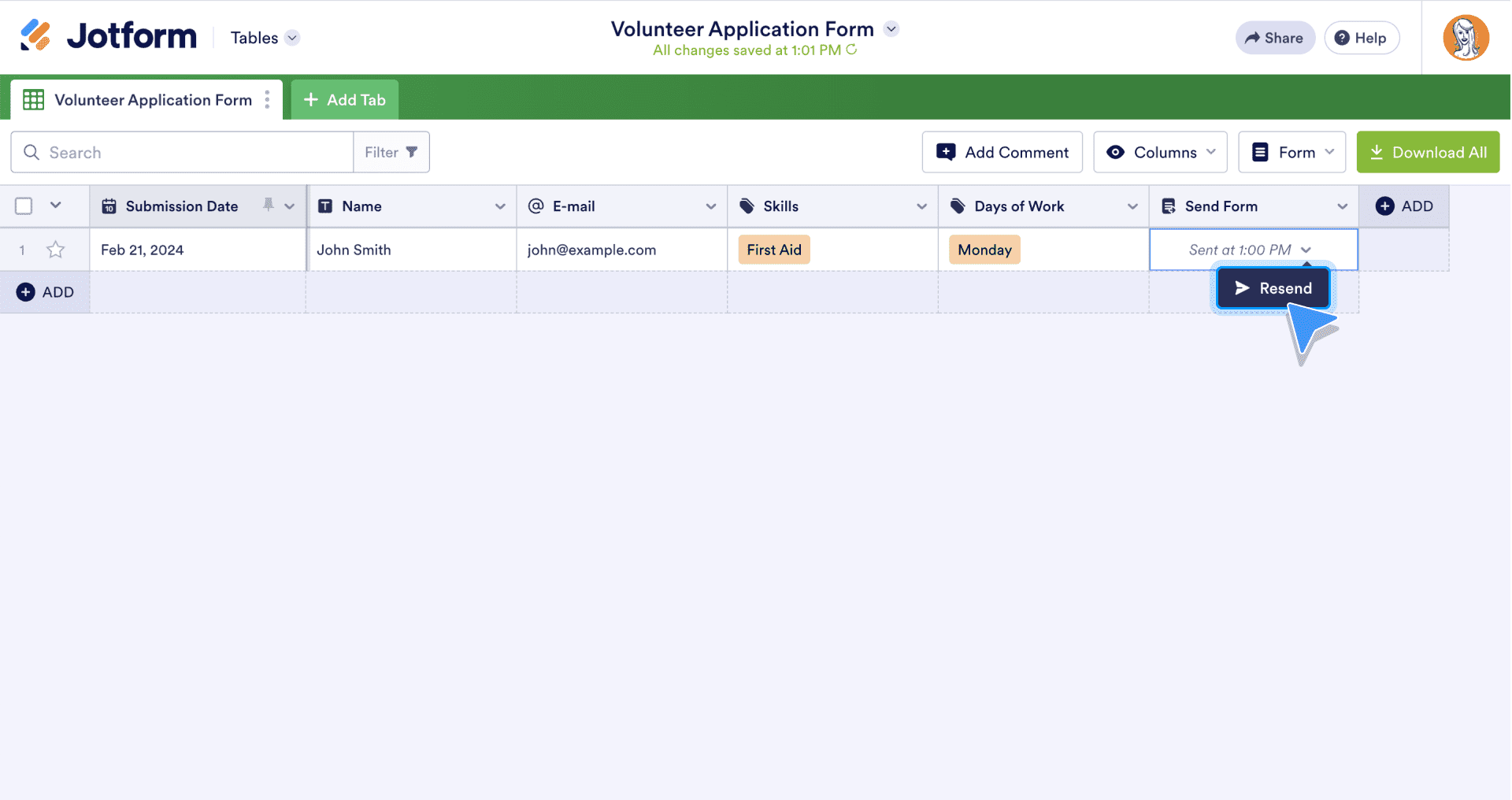This screenshot has width=1512, height=800.
Task: Click the Filter funnel icon
Action: coord(413,151)
